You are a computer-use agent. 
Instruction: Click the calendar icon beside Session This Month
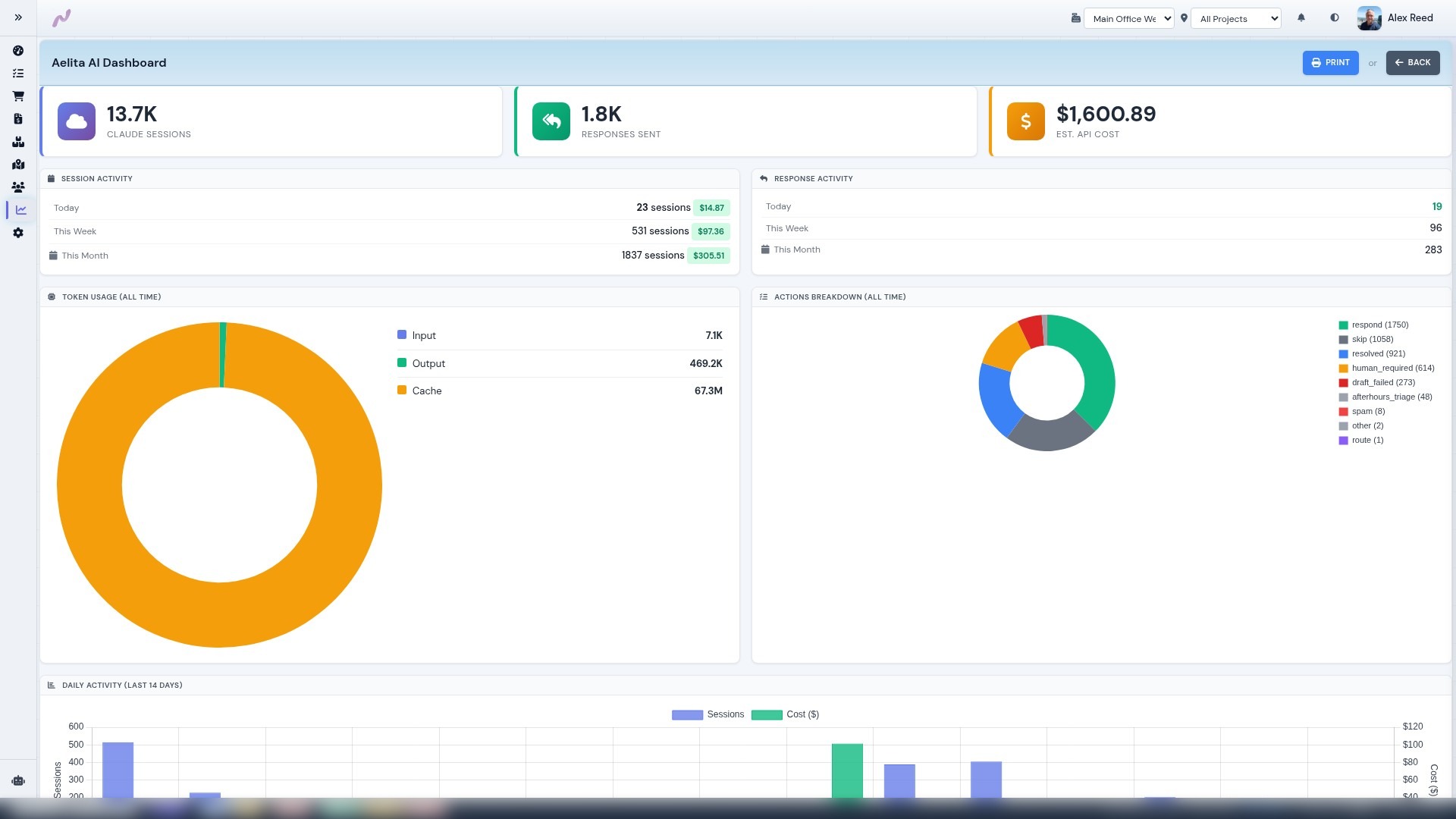coord(53,256)
